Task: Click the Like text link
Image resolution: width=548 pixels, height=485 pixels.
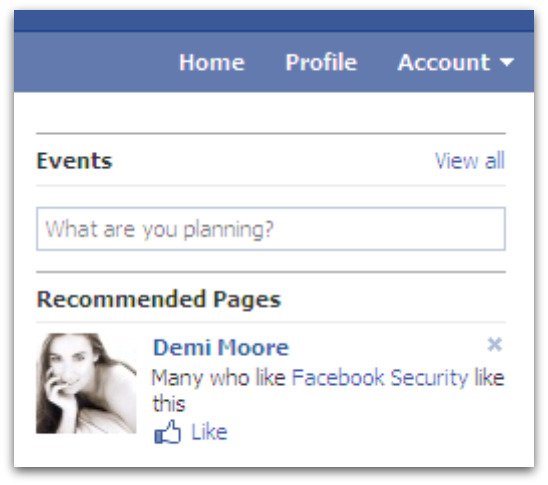Action: [209, 432]
